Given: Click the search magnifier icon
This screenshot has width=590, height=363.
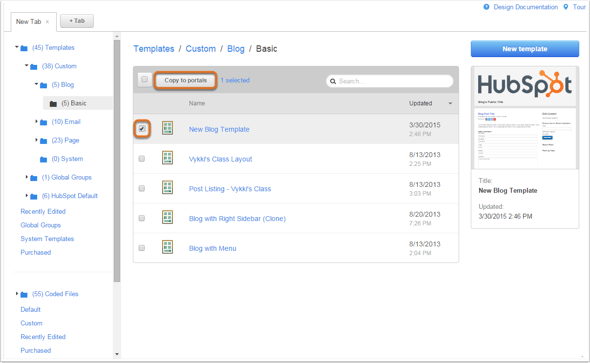Looking at the screenshot, I should click(x=333, y=81).
